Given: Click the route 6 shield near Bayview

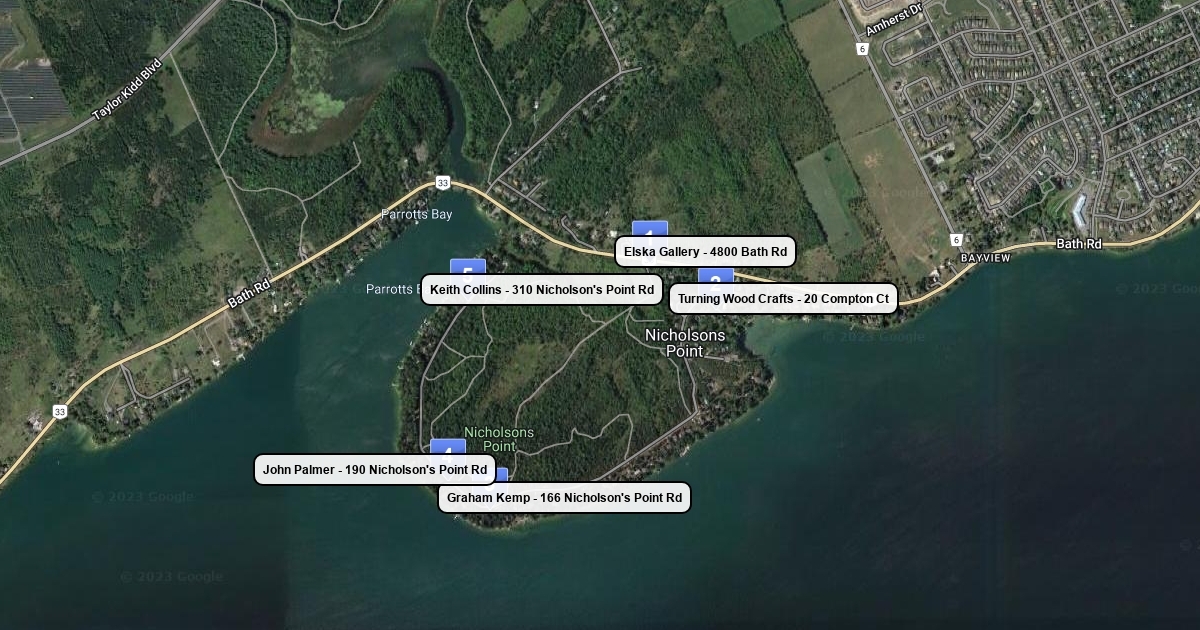Looking at the screenshot, I should pos(957,239).
